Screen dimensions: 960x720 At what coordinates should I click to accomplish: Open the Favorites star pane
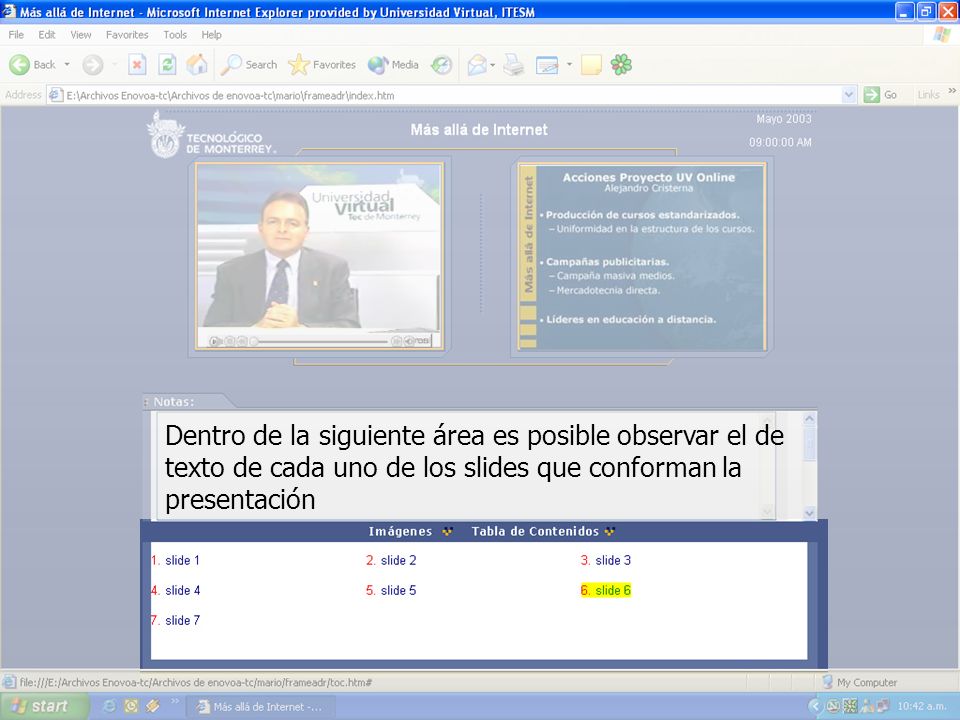(x=322, y=64)
